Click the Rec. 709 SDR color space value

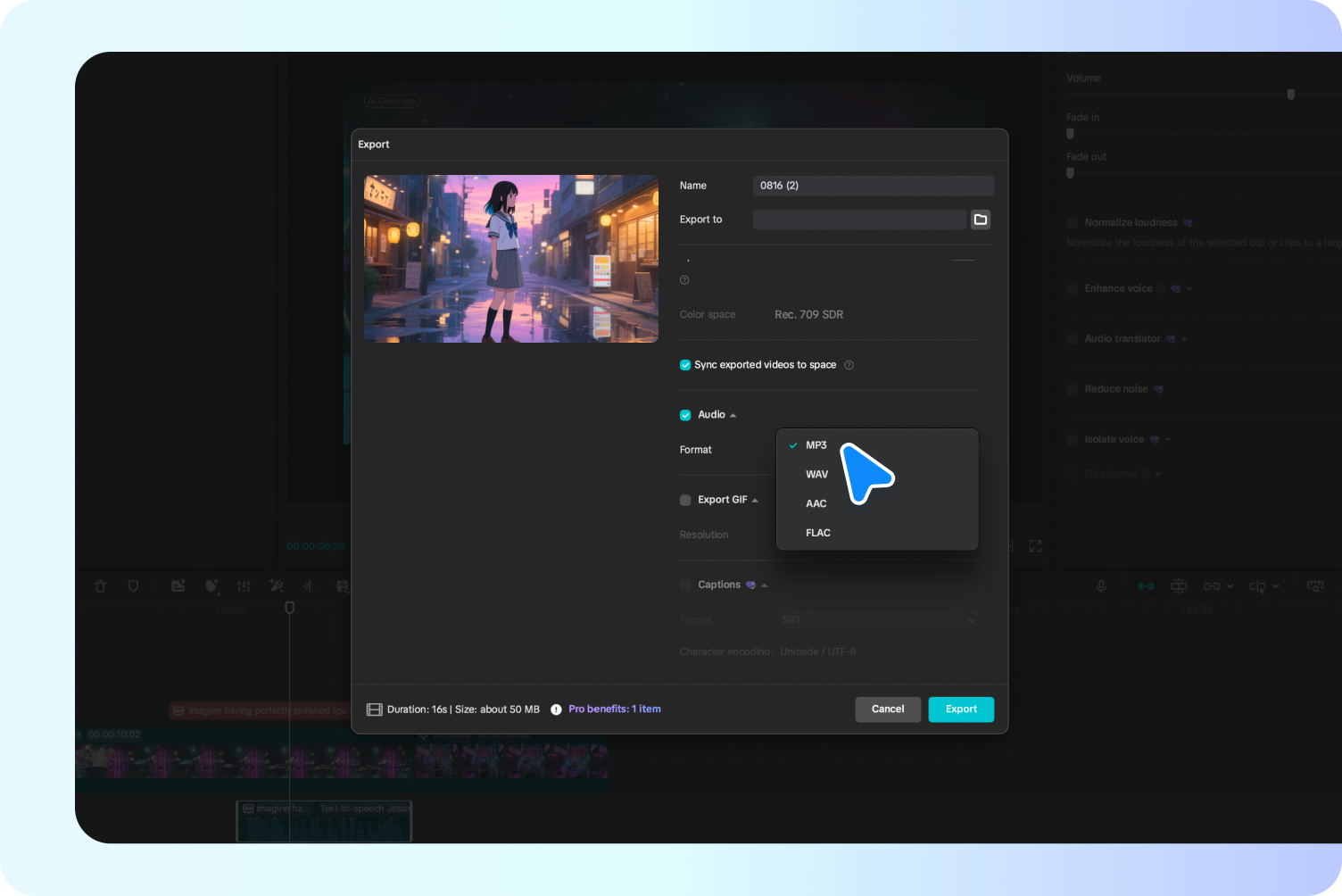pyautogui.click(x=809, y=315)
